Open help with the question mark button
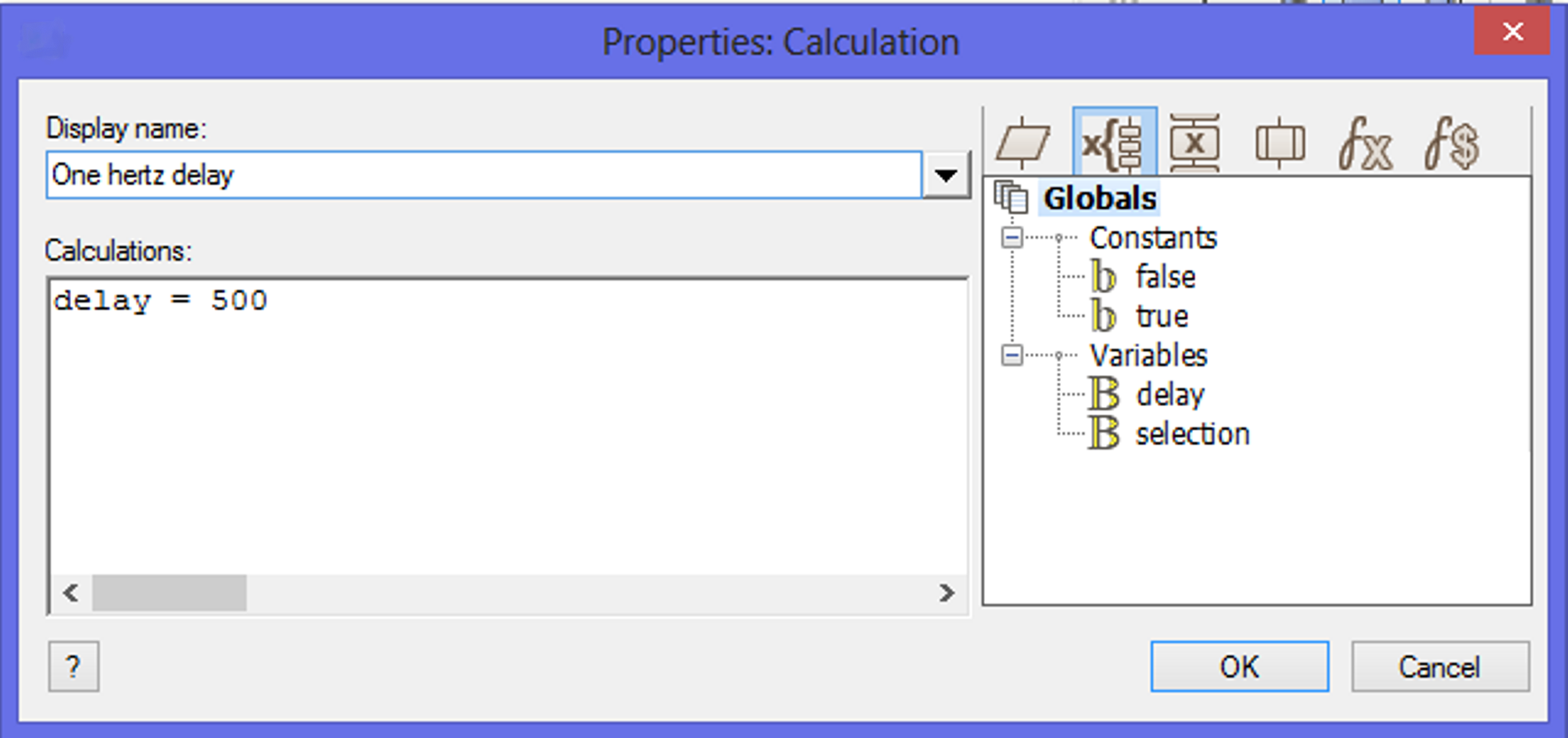 coord(73,666)
